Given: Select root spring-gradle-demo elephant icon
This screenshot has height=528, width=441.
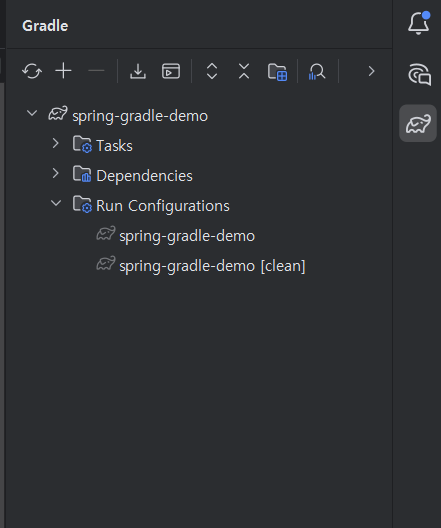Looking at the screenshot, I should [58, 113].
